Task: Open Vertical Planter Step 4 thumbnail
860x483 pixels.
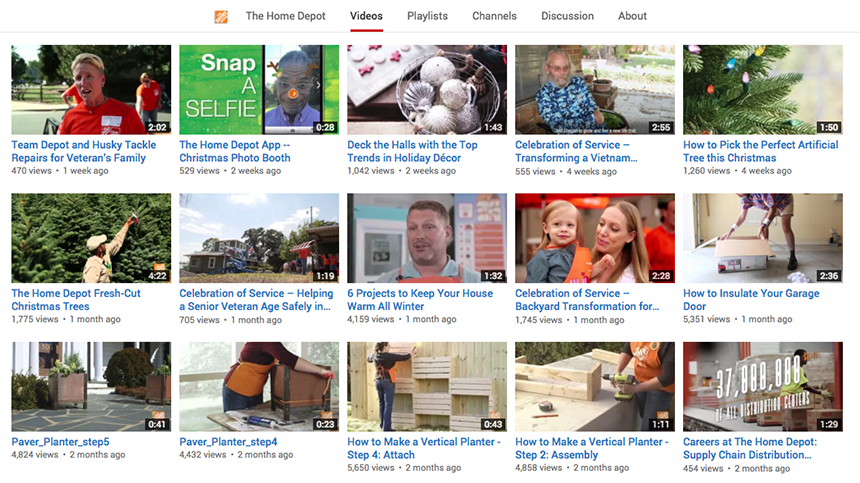Action: 427,387
